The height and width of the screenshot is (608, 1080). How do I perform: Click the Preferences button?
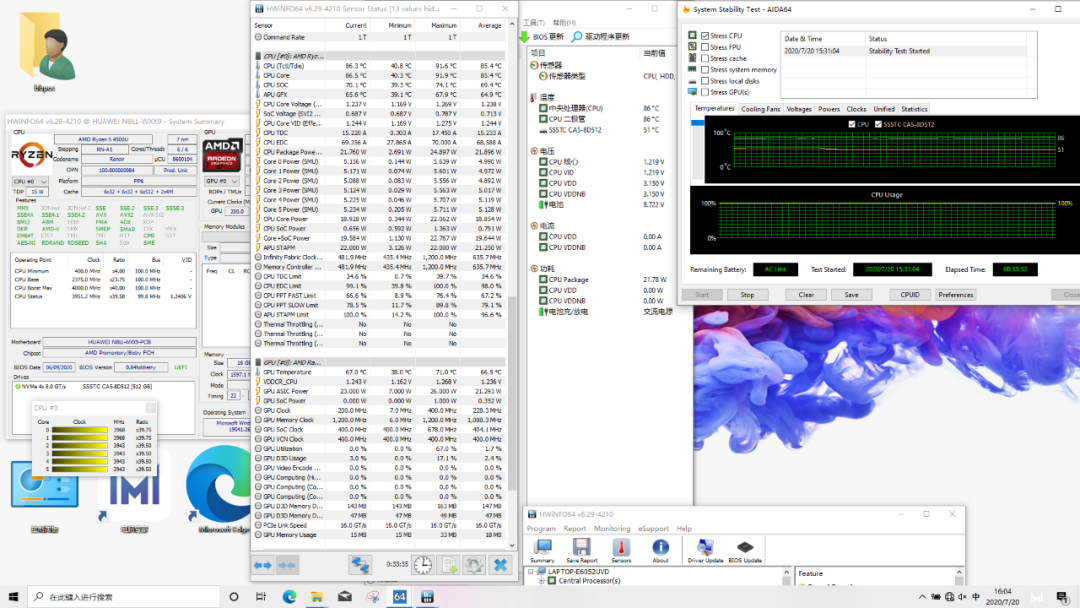click(x=955, y=295)
